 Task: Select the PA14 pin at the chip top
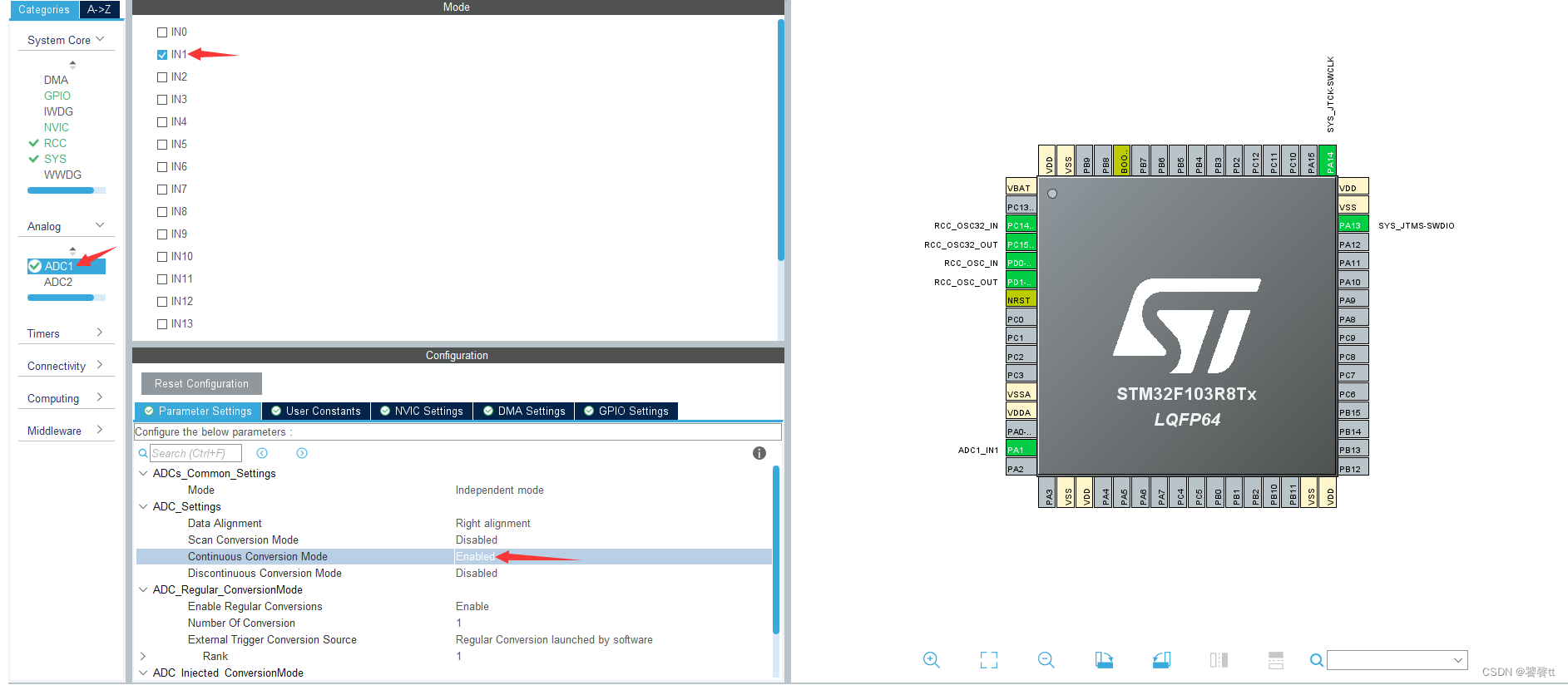click(1328, 160)
